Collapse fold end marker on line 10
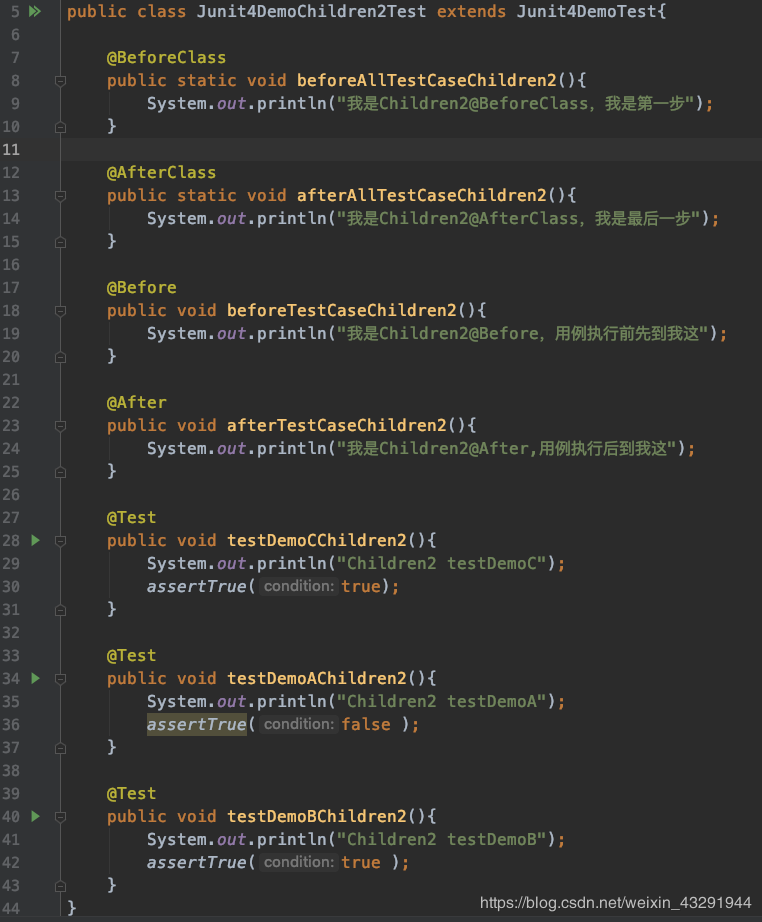Viewport: 762px width, 922px height. click(60, 126)
